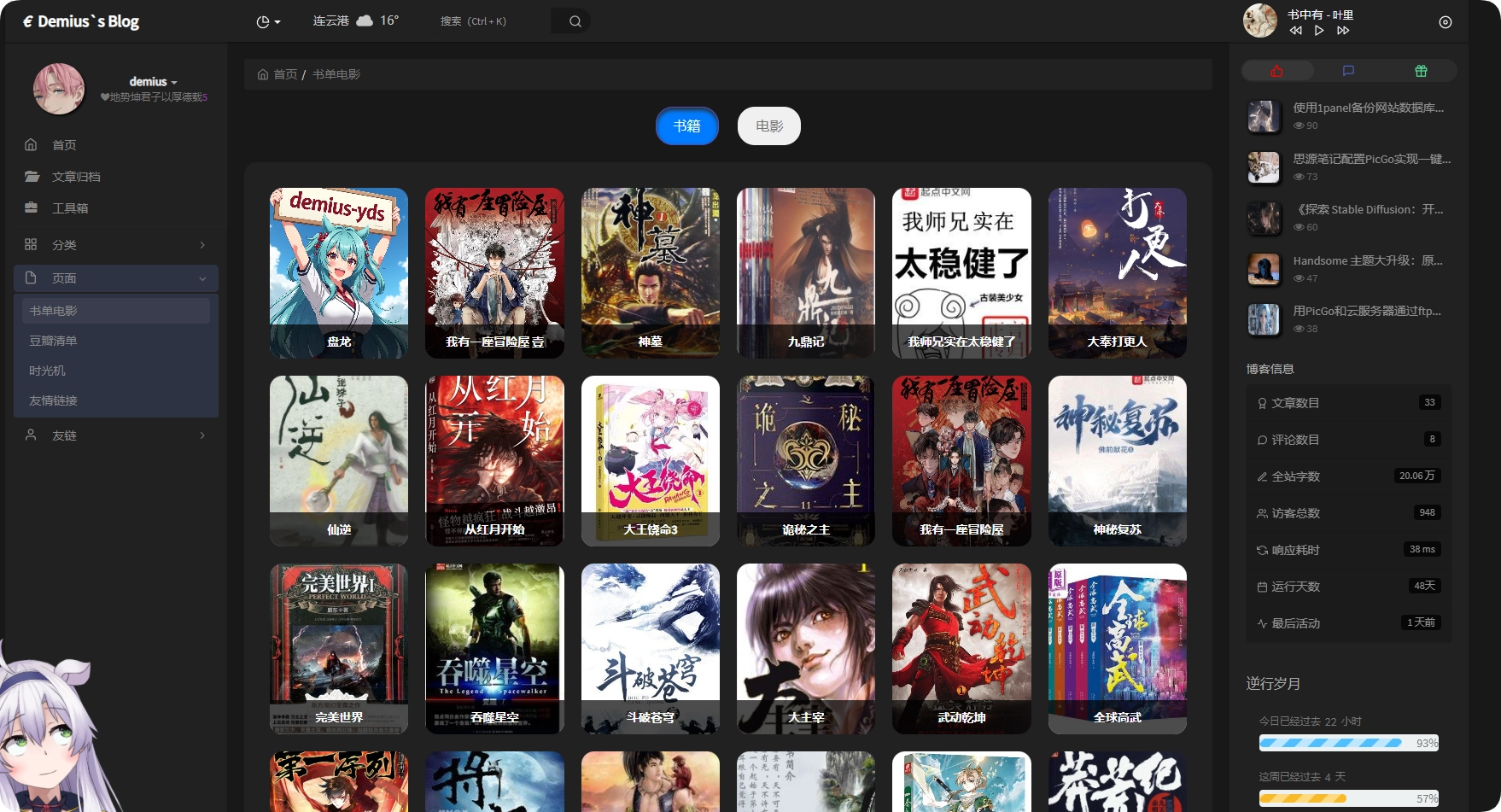Click the search magnifier icon
The height and width of the screenshot is (812, 1501).
click(x=575, y=21)
